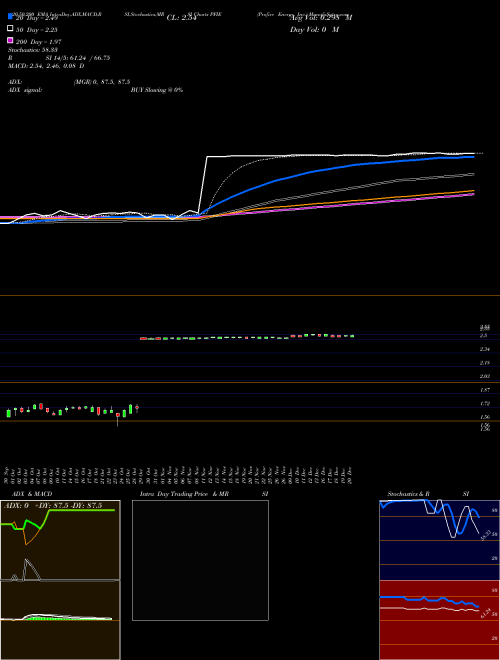The height and width of the screenshot is (660, 500).
Task: Click the 'Day Vol: 0 M' label
Action: tap(314, 30)
